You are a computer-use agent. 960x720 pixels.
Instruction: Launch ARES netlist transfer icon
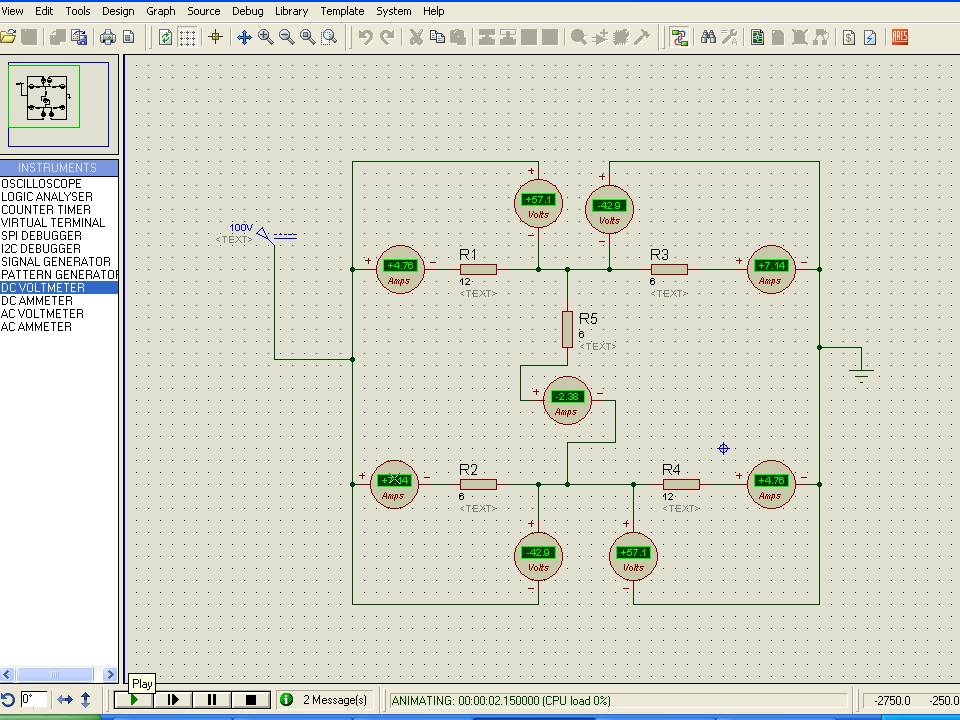click(900, 37)
